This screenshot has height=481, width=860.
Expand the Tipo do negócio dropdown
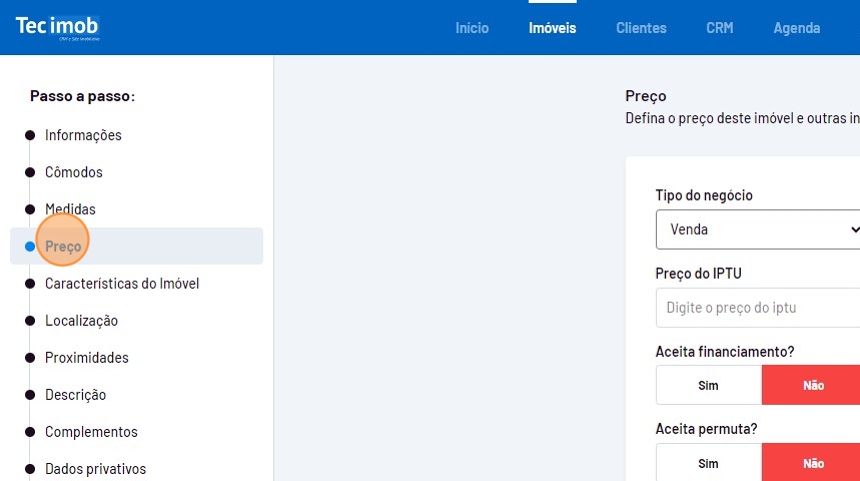pos(757,229)
